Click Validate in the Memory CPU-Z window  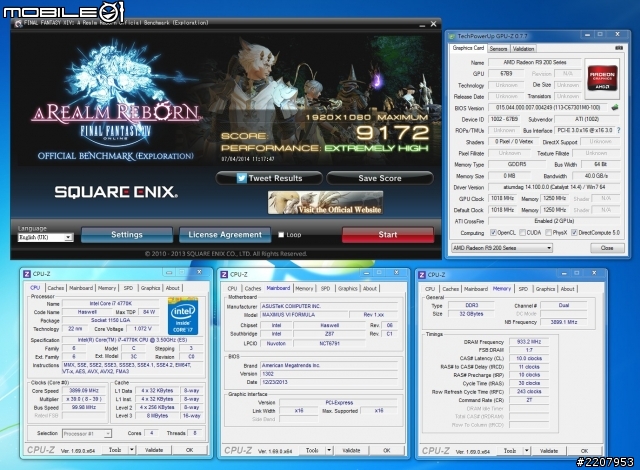(x=549, y=451)
